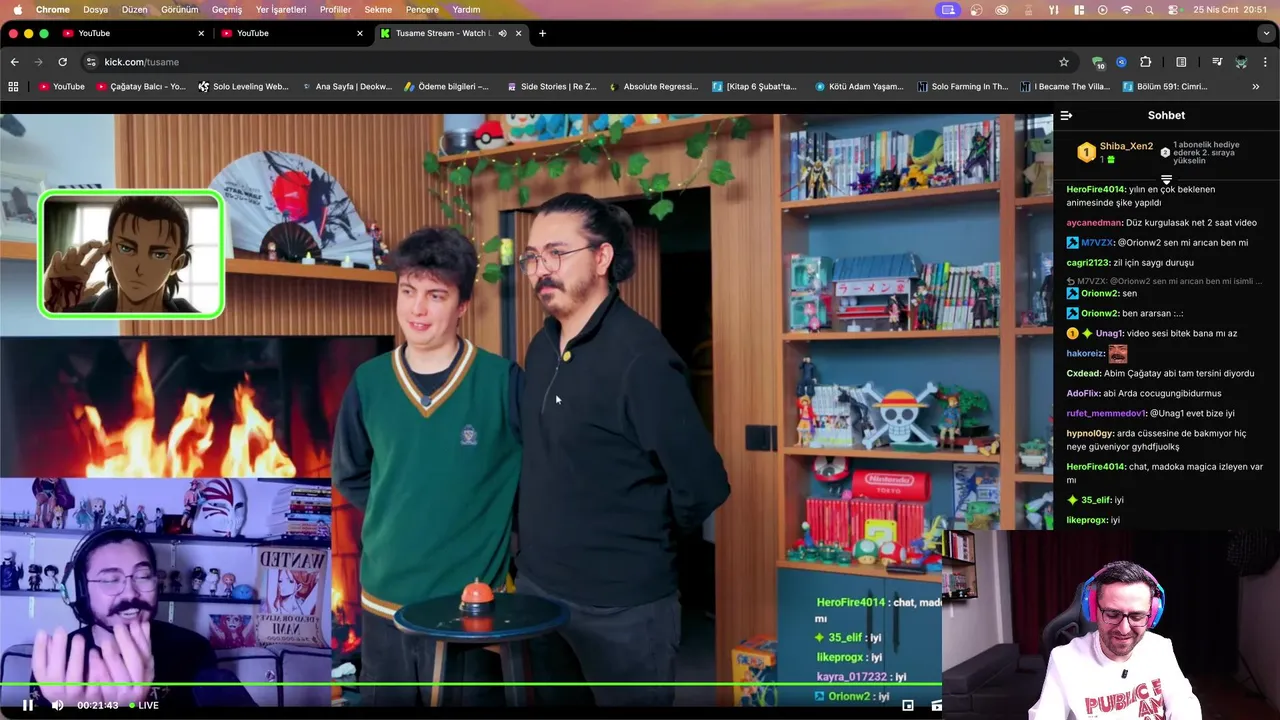Click chat username rufet_memmedov1

[x=1105, y=413]
